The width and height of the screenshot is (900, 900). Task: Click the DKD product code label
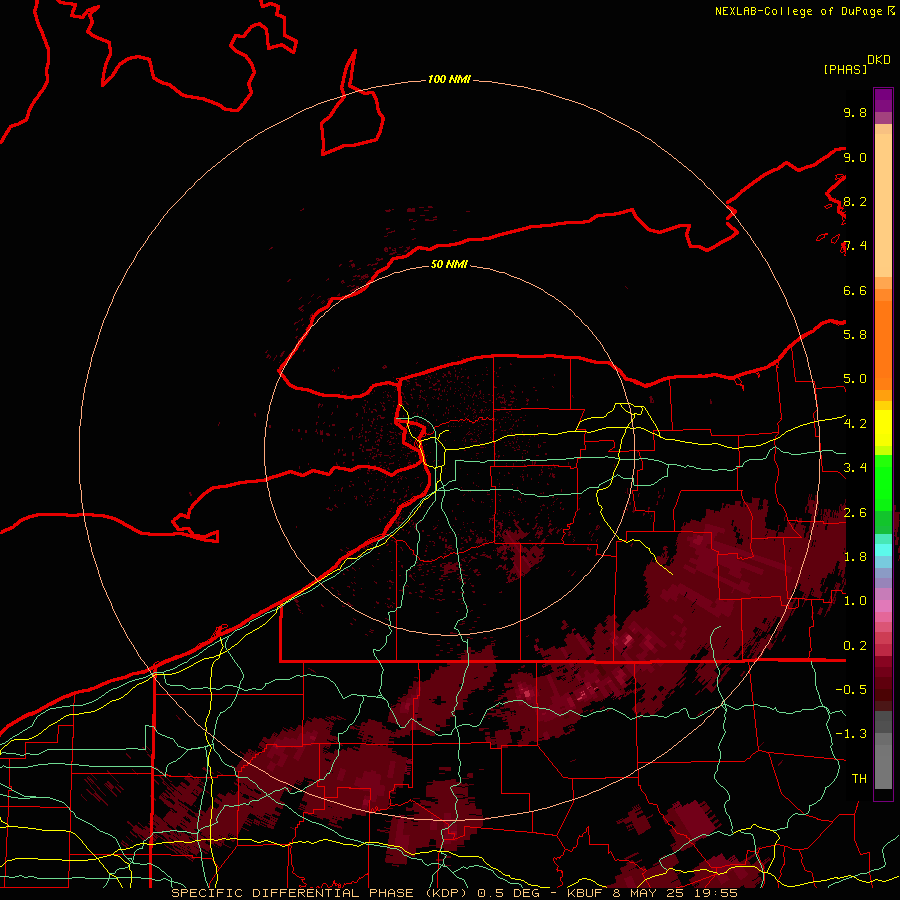[x=879, y=60]
